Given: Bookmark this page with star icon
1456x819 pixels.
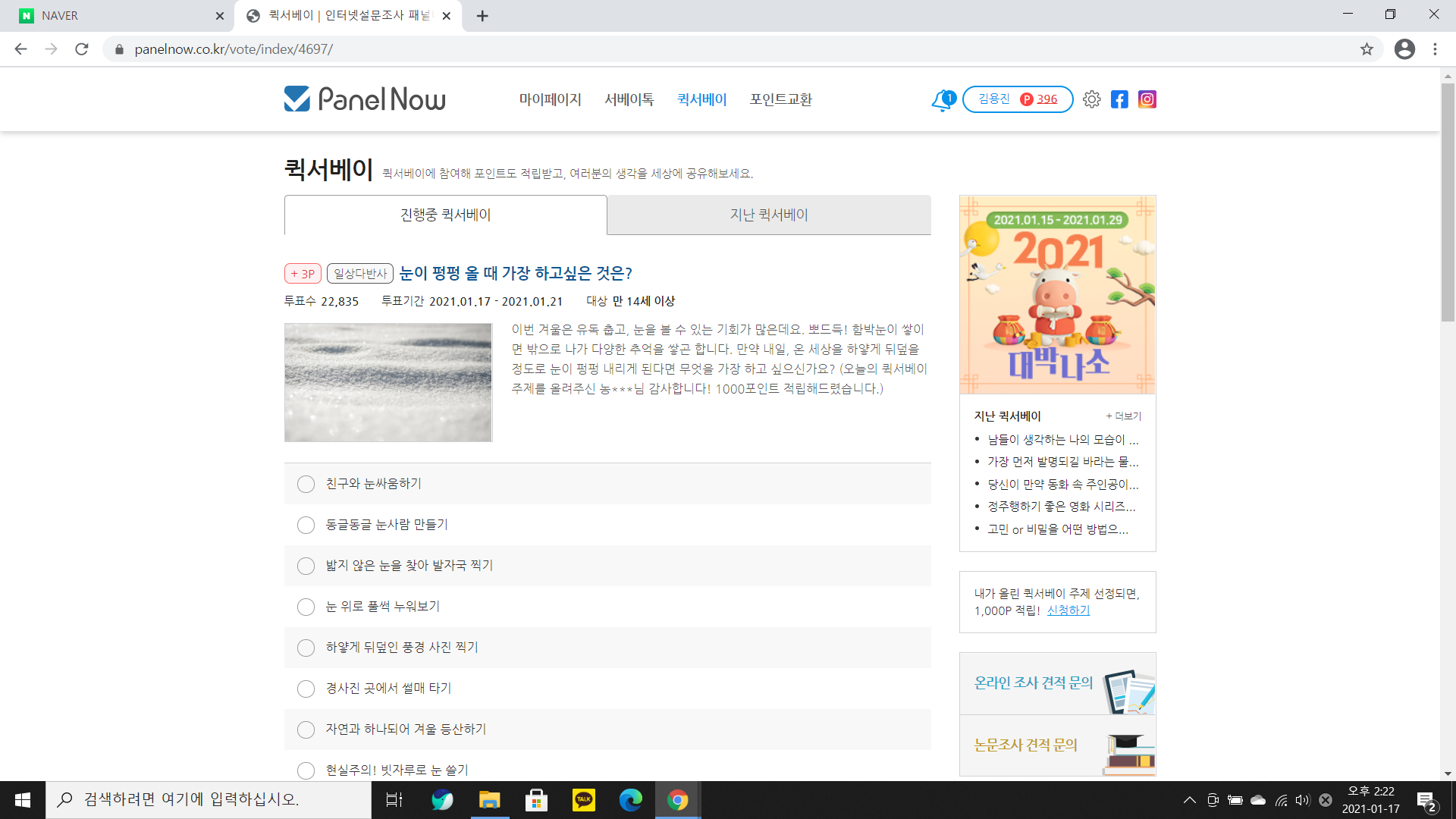Looking at the screenshot, I should point(1367,49).
